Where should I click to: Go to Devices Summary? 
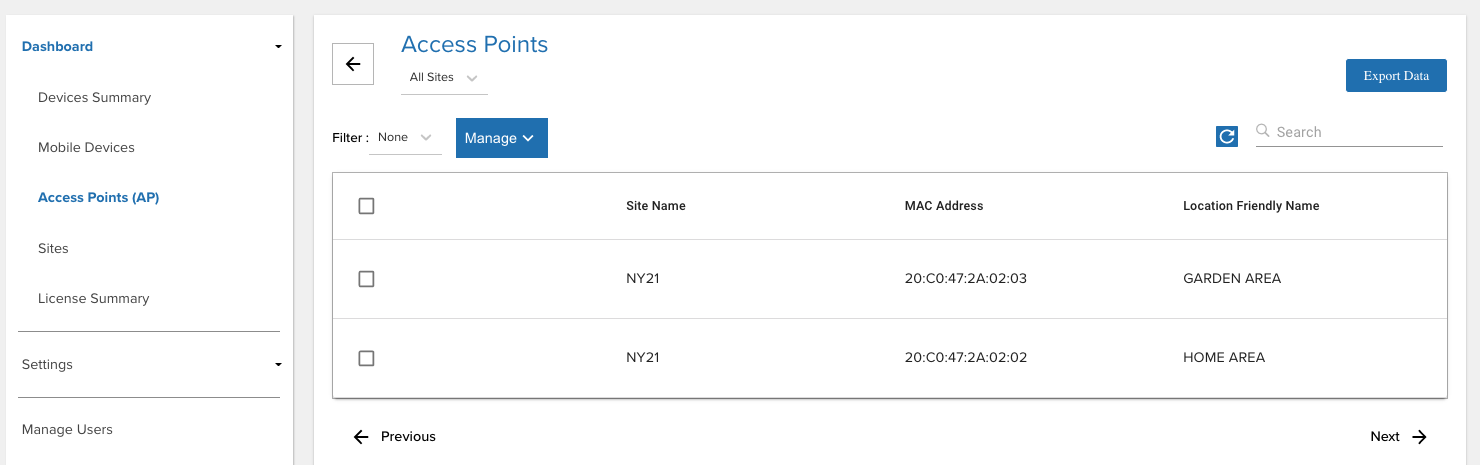(94, 97)
